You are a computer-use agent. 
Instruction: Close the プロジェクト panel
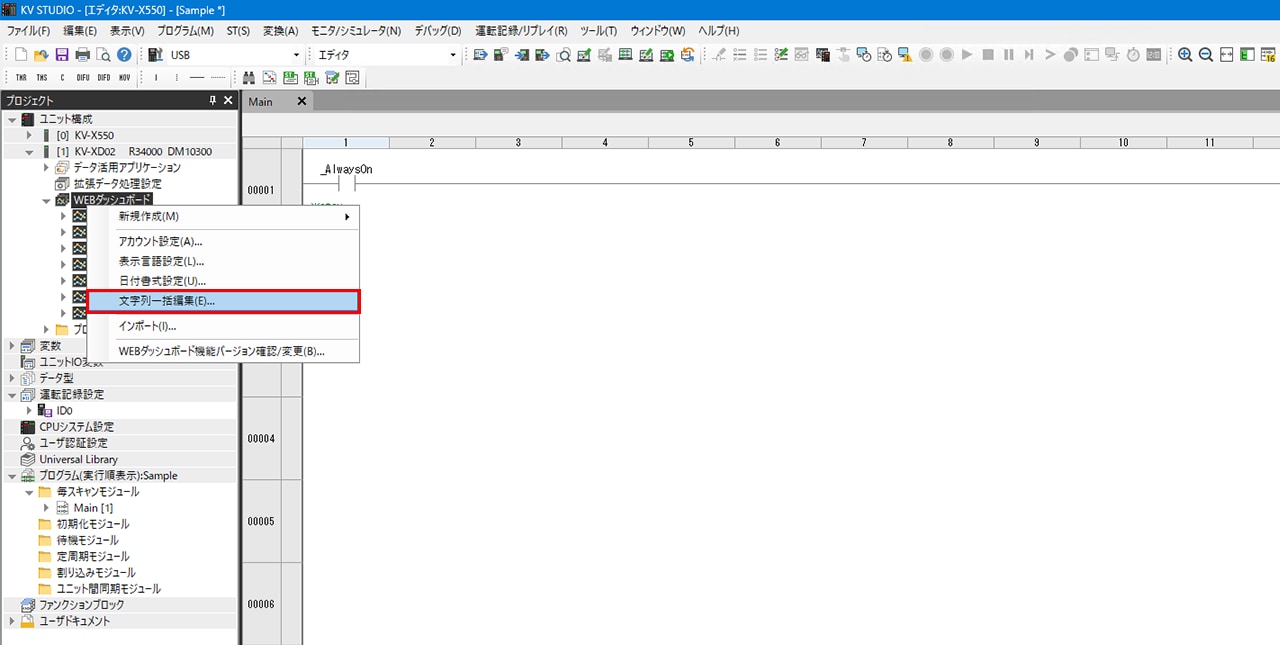228,101
